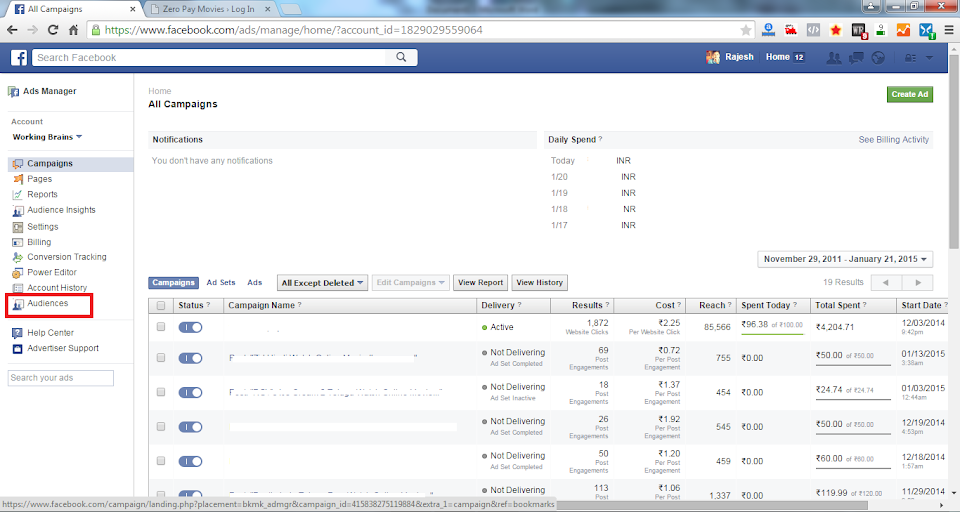Launch Power Editor from sidebar
Image resolution: width=960 pixels, height=512 pixels.
pyautogui.click(x=51, y=272)
